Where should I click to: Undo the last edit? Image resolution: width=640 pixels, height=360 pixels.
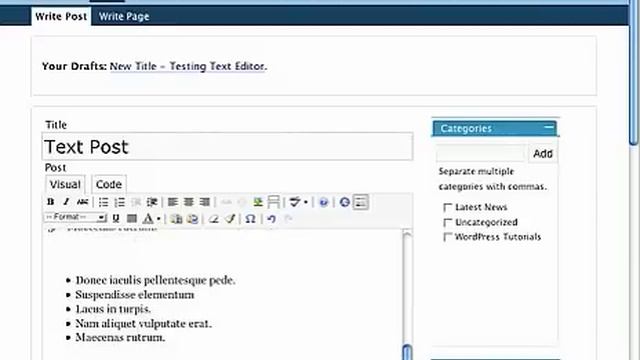point(271,219)
